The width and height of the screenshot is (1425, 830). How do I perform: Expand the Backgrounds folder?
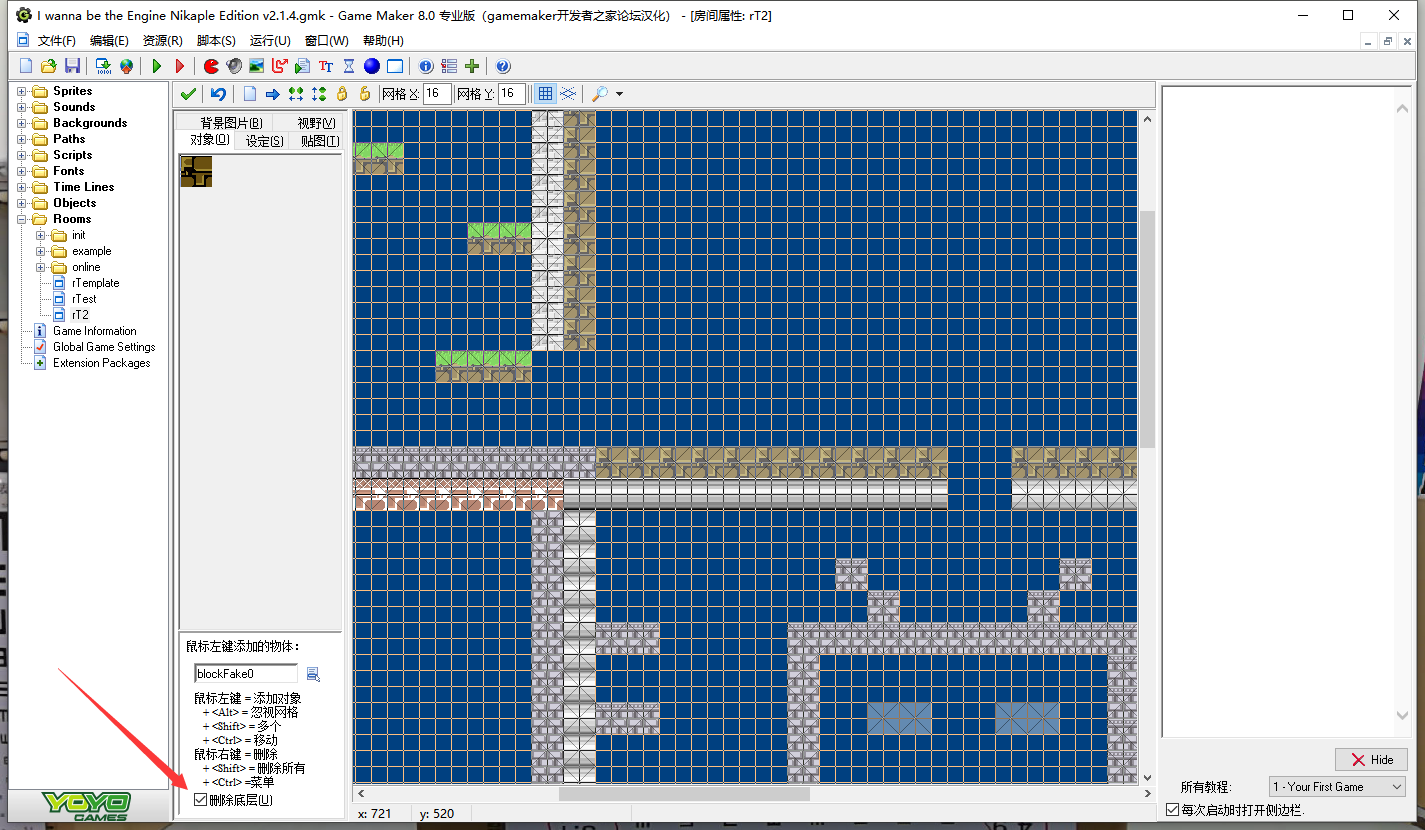pyautogui.click(x=22, y=123)
